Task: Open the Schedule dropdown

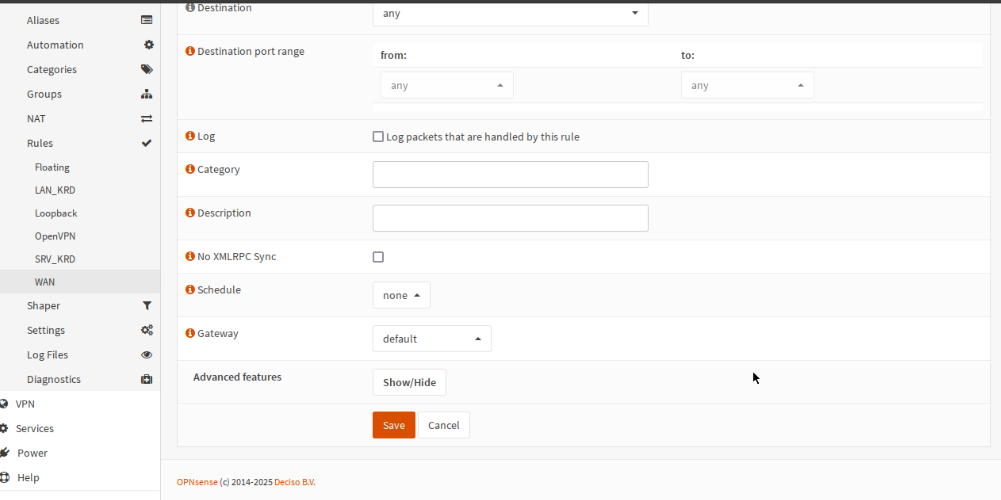Action: pos(401,296)
